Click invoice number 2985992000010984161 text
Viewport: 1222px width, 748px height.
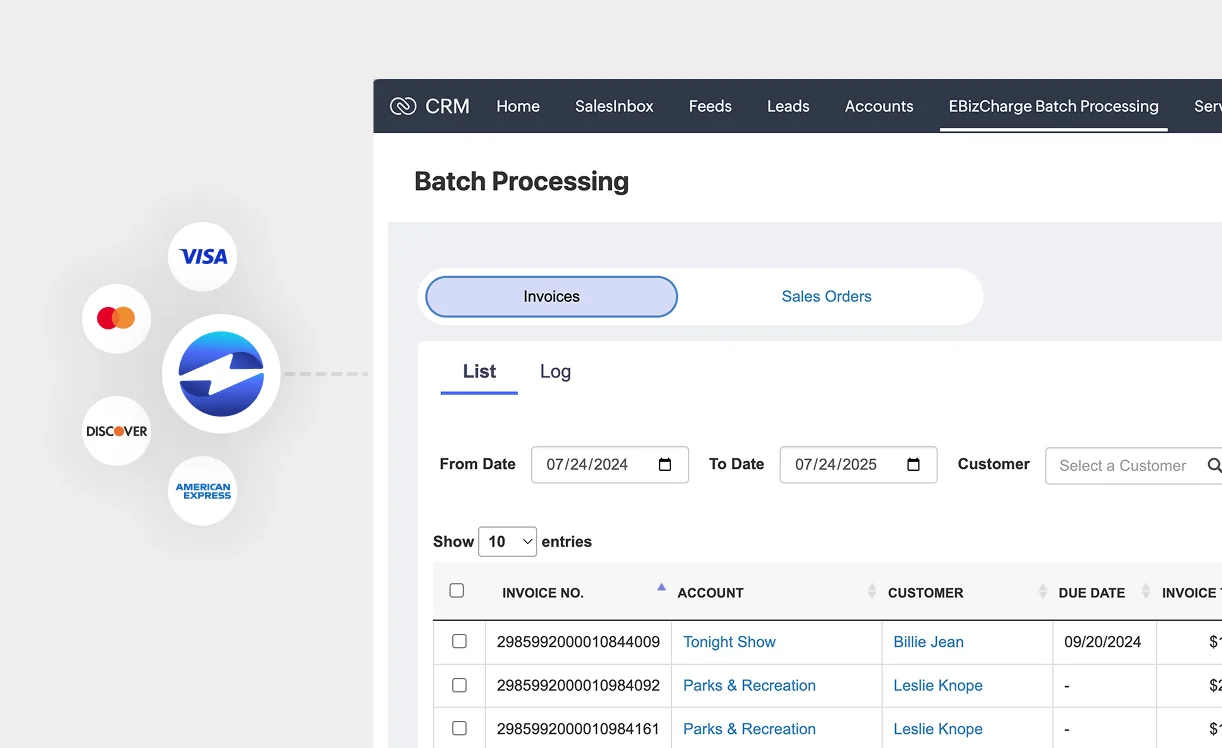[x=578, y=729]
